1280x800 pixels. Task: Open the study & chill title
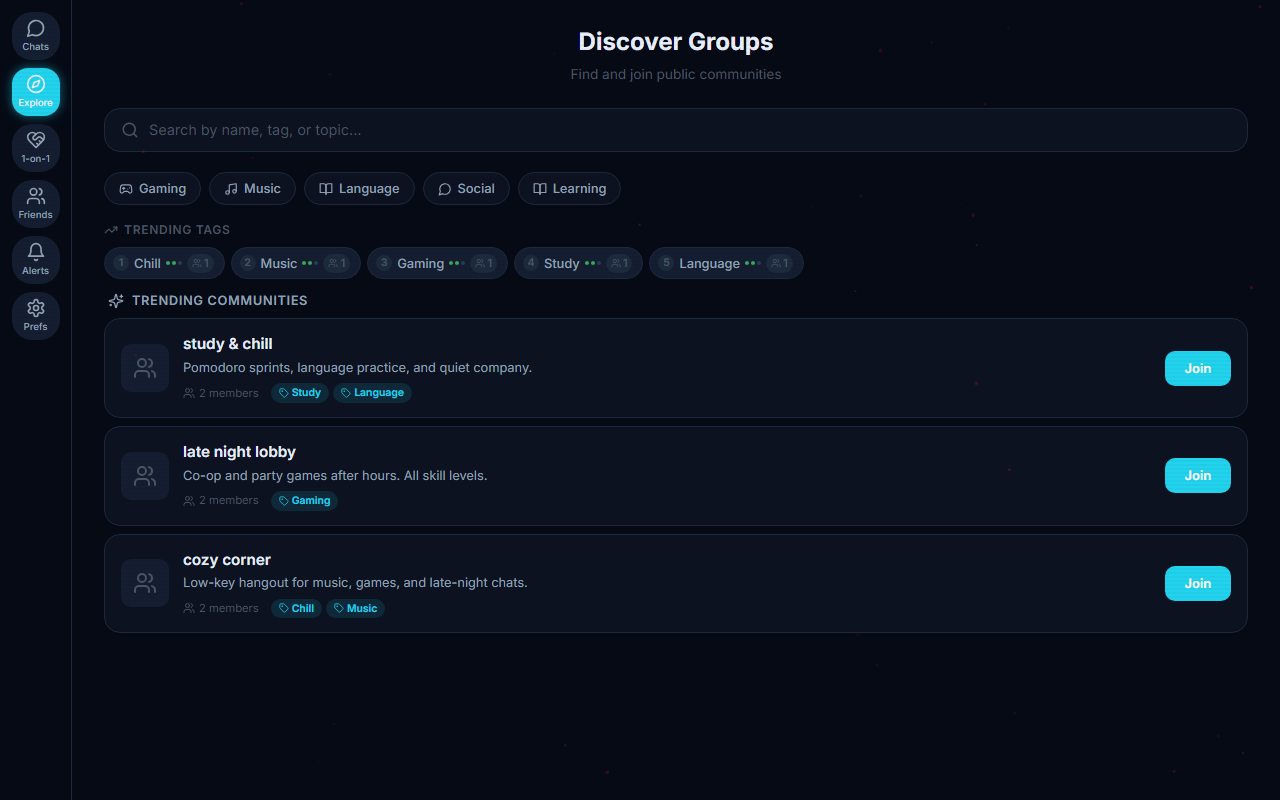tap(228, 344)
